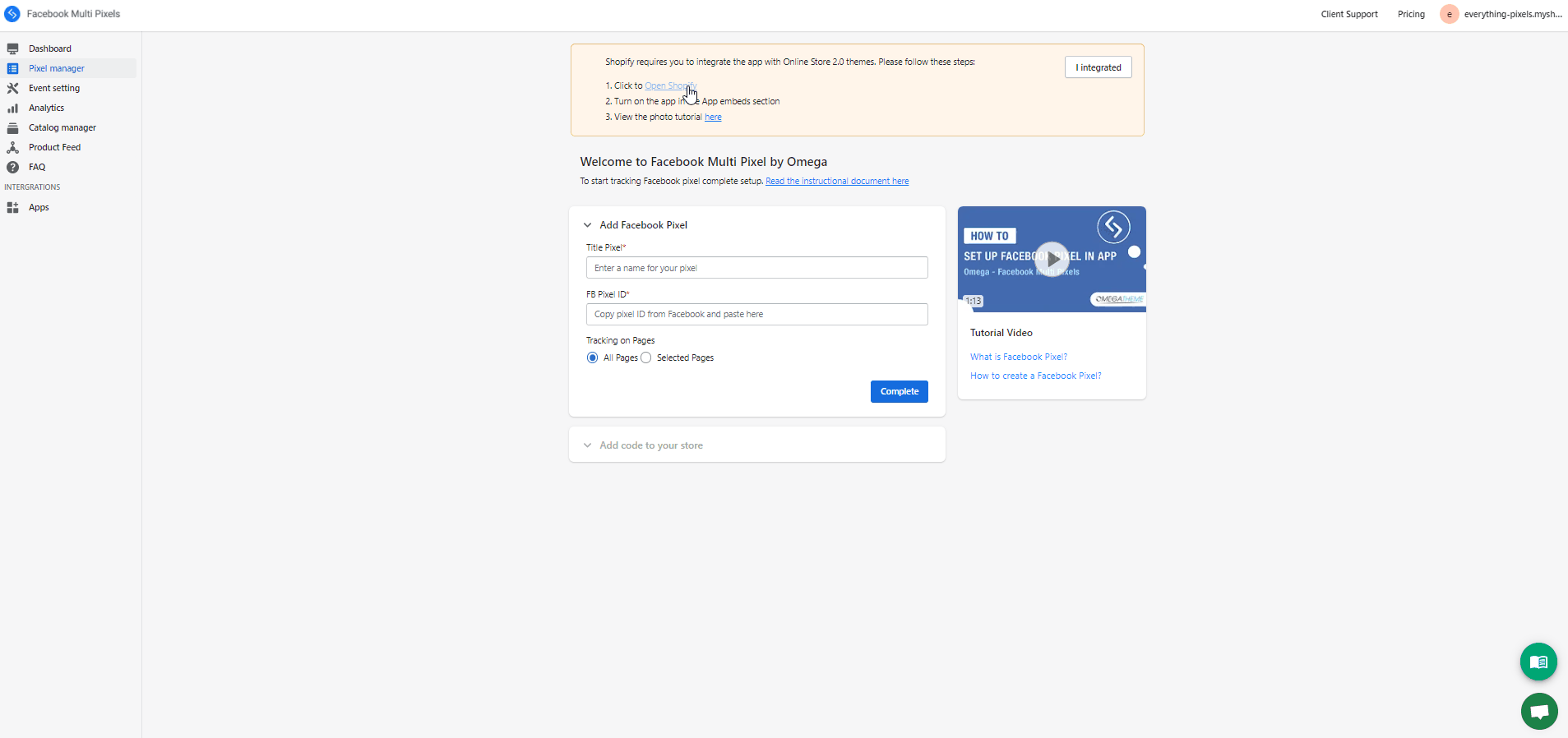Click the Event setting tools icon
Image resolution: width=1568 pixels, height=738 pixels.
point(12,88)
